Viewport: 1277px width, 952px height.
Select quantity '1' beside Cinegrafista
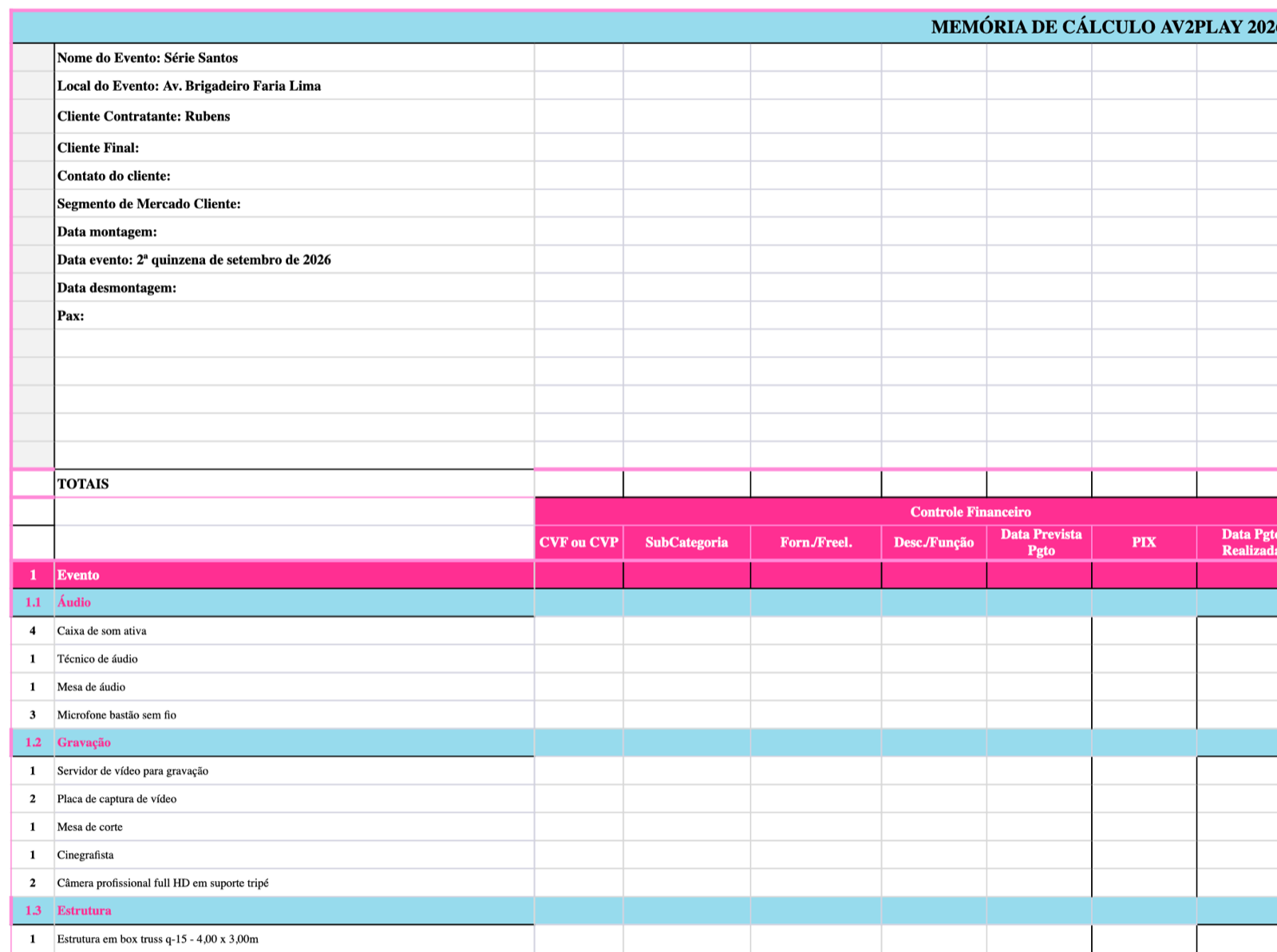[x=33, y=855]
